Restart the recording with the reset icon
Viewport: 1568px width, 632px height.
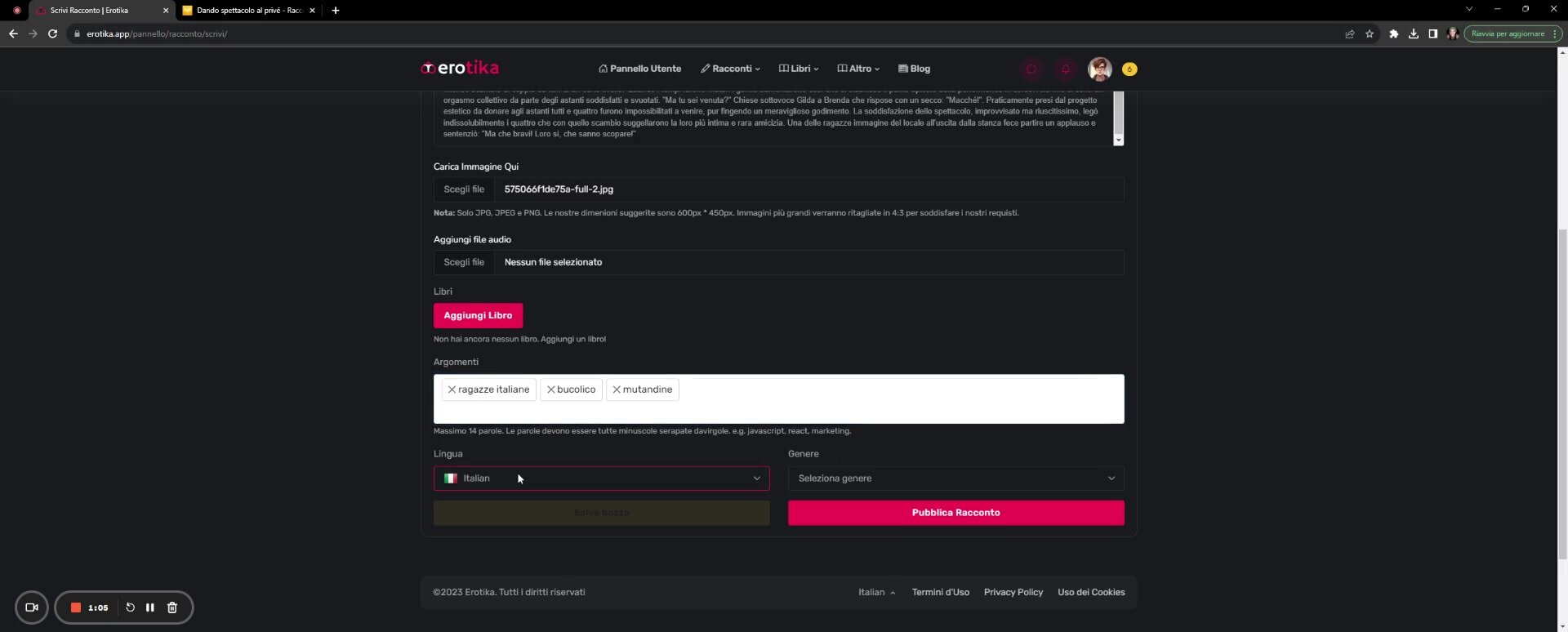pos(130,608)
